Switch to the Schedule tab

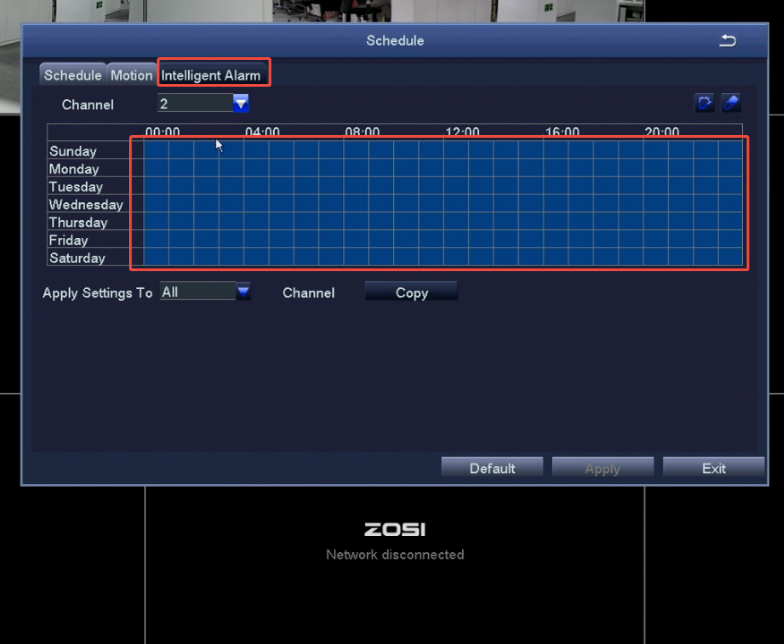click(73, 75)
